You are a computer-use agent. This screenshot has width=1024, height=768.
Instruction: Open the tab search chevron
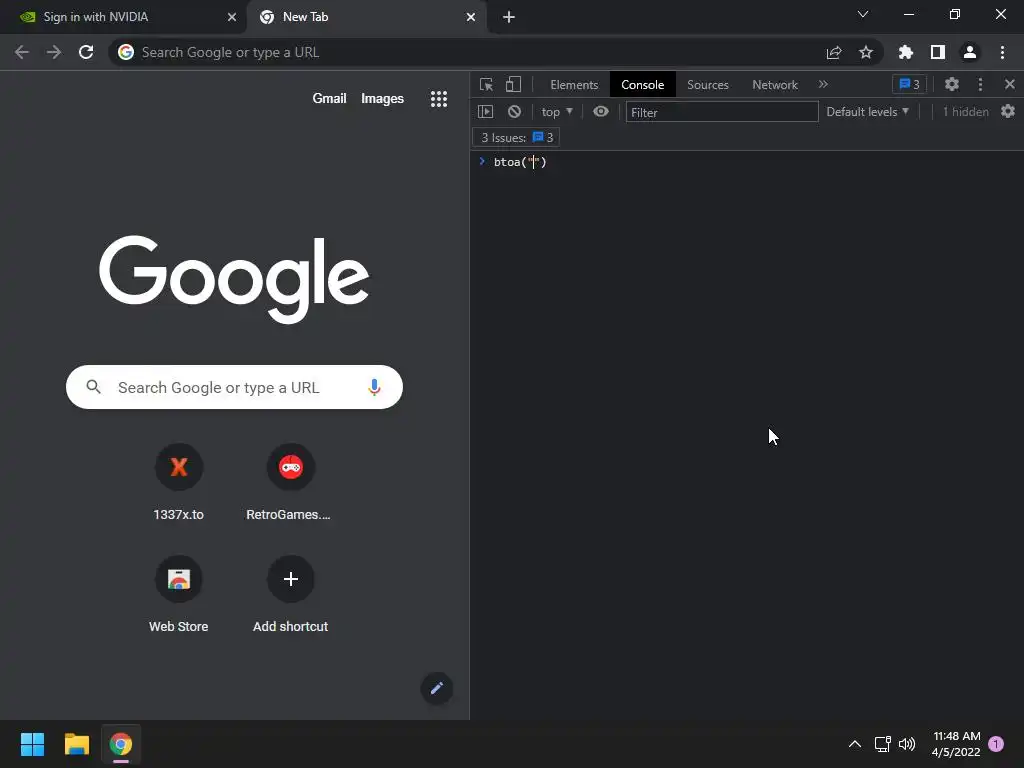click(863, 14)
